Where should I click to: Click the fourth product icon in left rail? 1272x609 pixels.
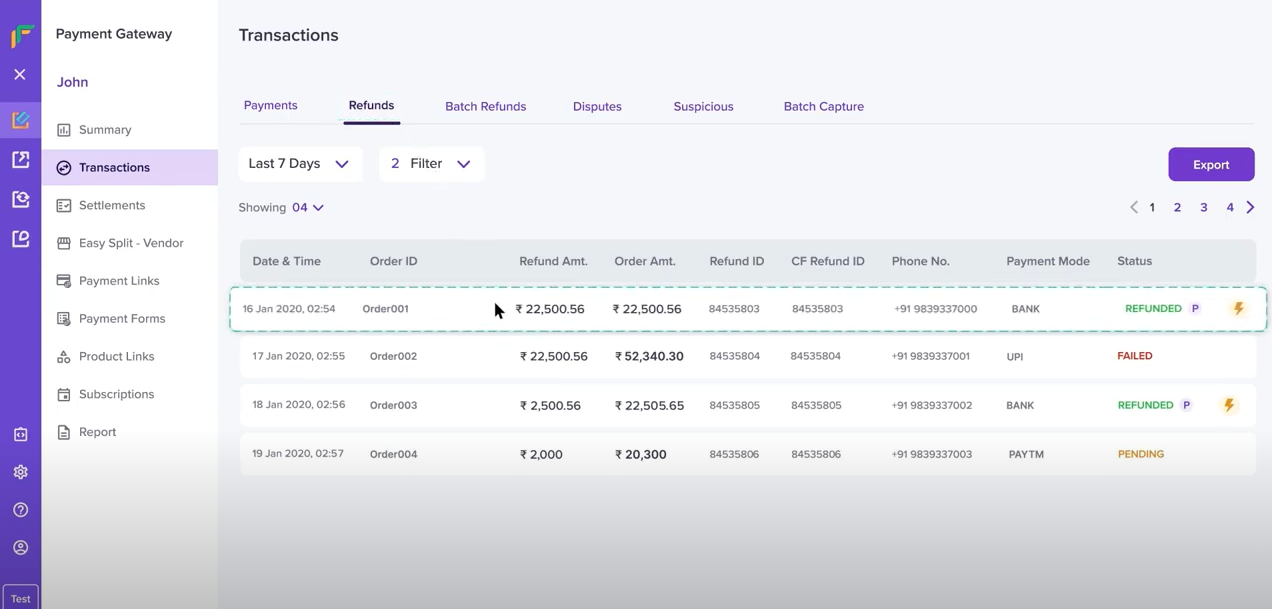(x=20, y=239)
